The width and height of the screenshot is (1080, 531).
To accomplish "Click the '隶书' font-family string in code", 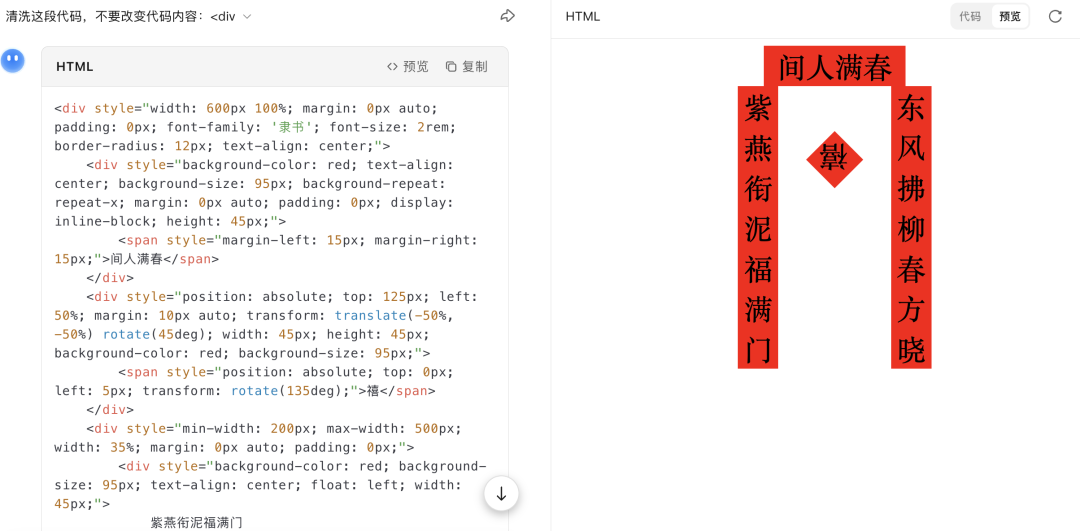I will point(291,127).
